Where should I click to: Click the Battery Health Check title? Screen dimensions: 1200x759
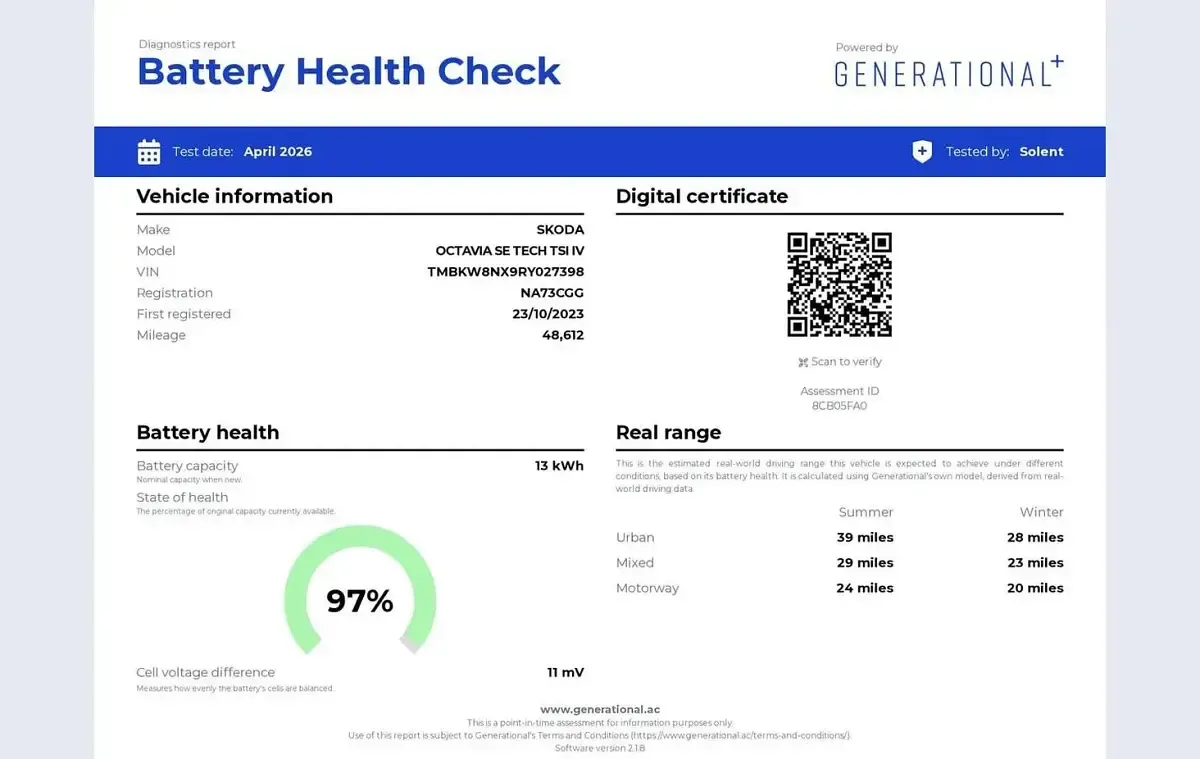coord(349,72)
